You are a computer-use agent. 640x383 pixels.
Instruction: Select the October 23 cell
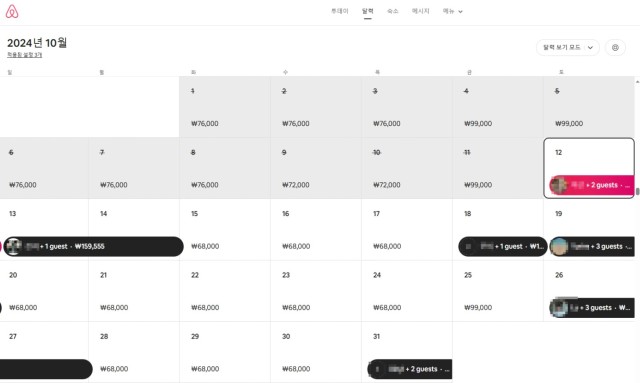point(316,291)
